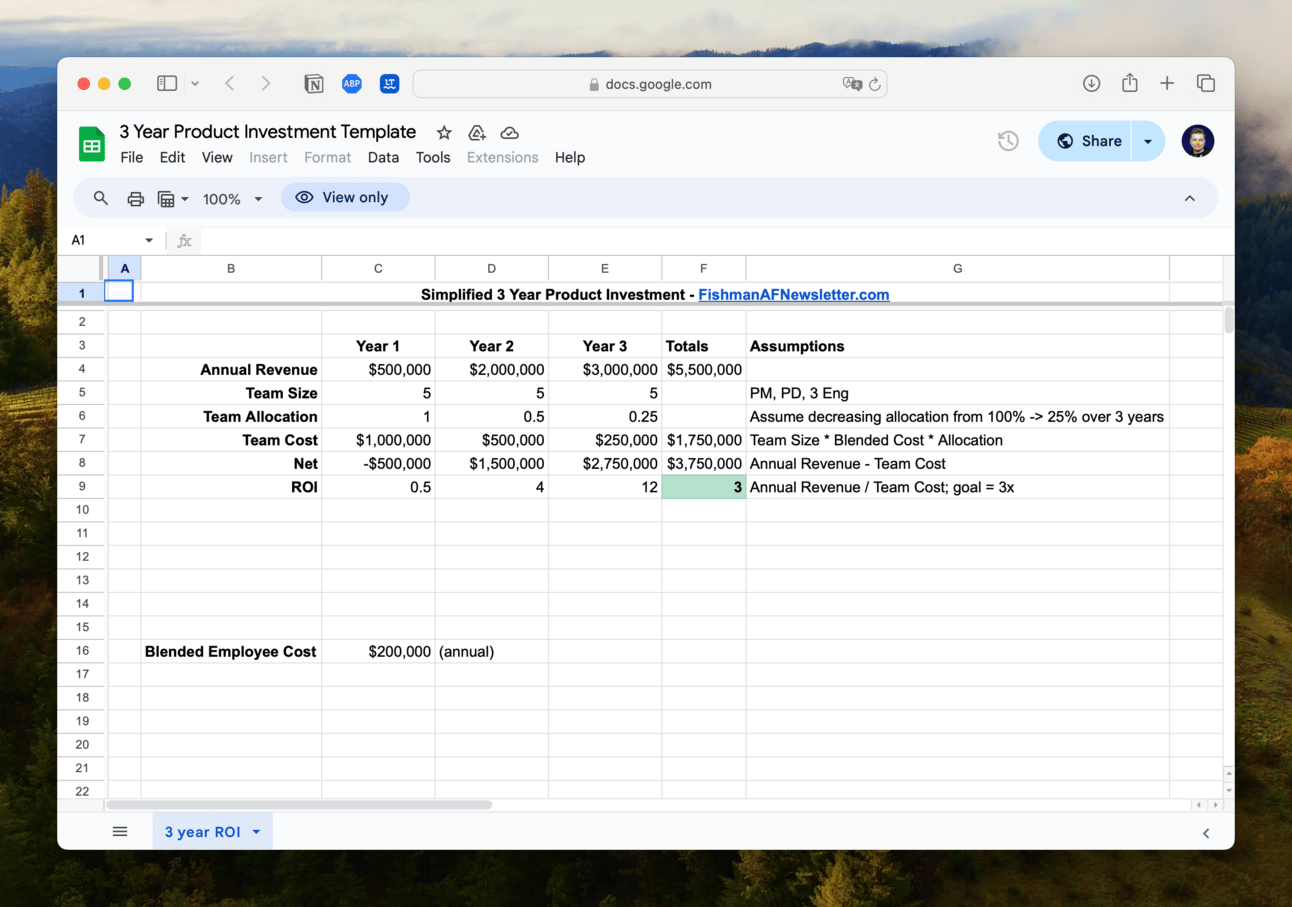The height and width of the screenshot is (907, 1292).
Task: Select column C header
Action: click(378, 268)
